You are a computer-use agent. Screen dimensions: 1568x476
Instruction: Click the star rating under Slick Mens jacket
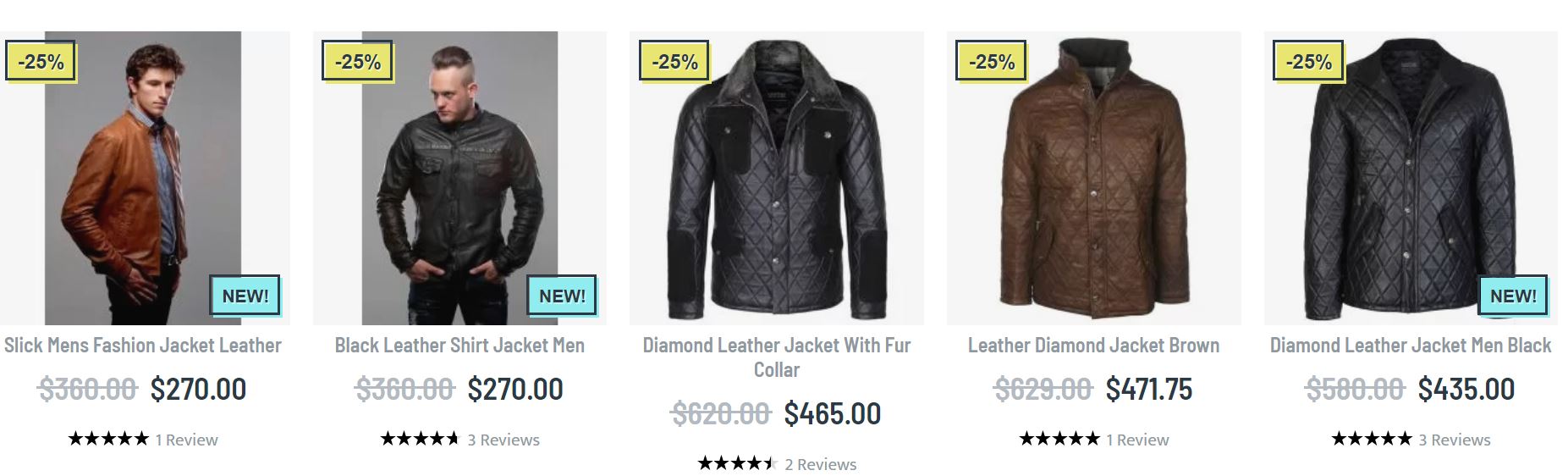click(x=108, y=439)
